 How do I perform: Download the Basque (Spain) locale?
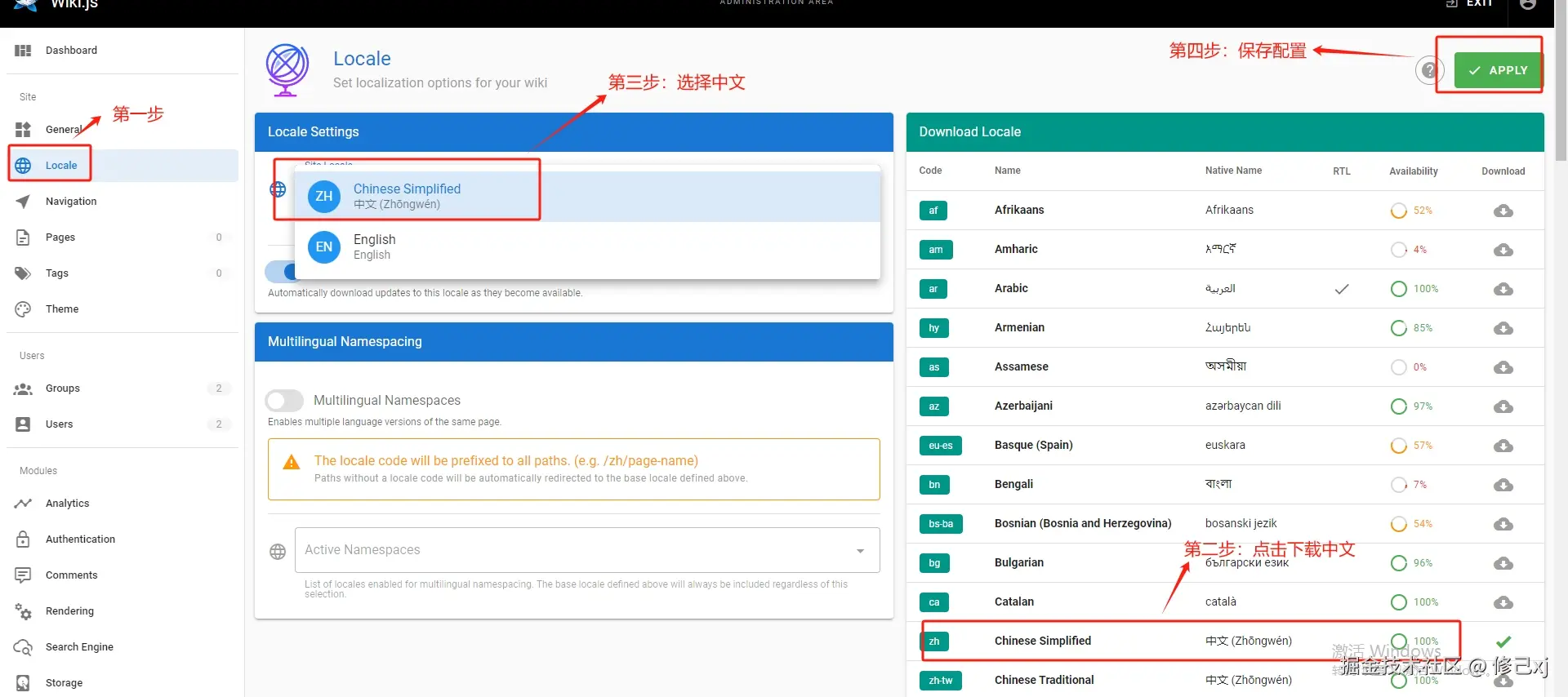click(x=1503, y=446)
